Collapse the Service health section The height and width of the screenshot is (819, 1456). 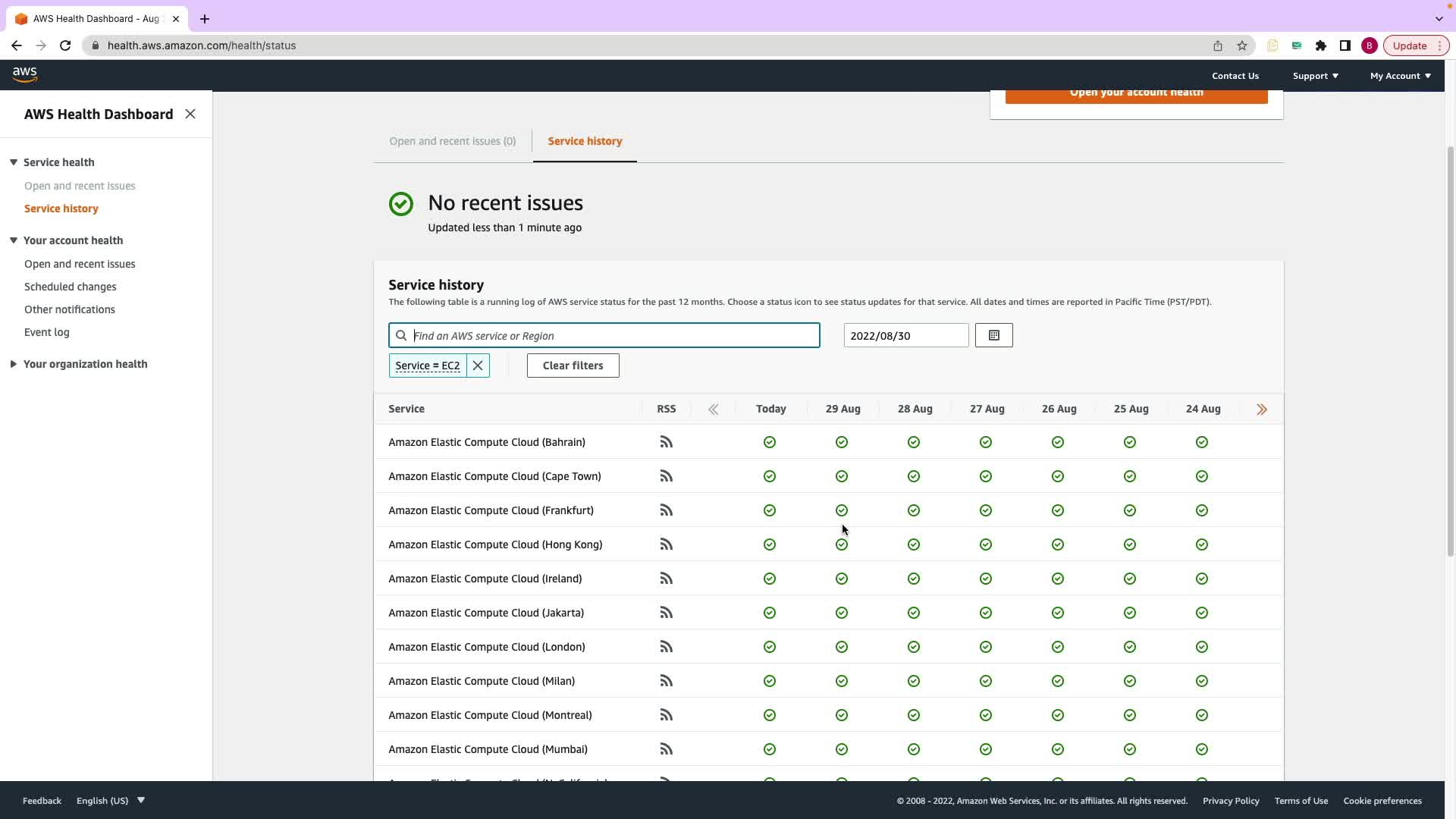point(14,162)
